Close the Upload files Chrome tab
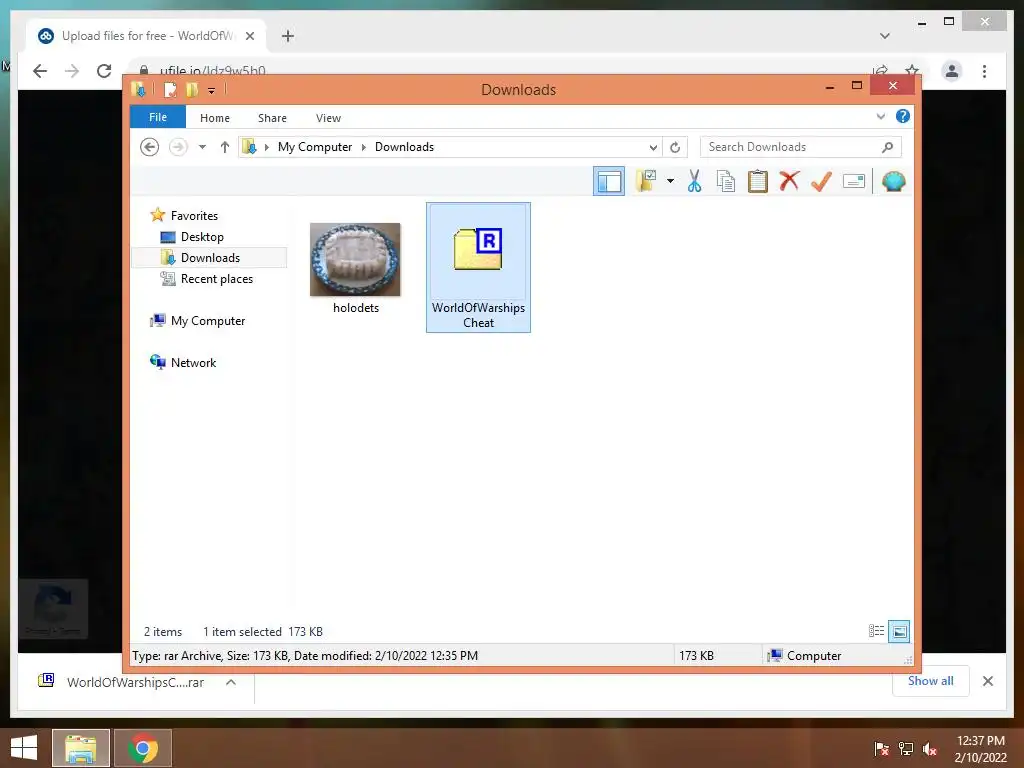 [249, 36]
